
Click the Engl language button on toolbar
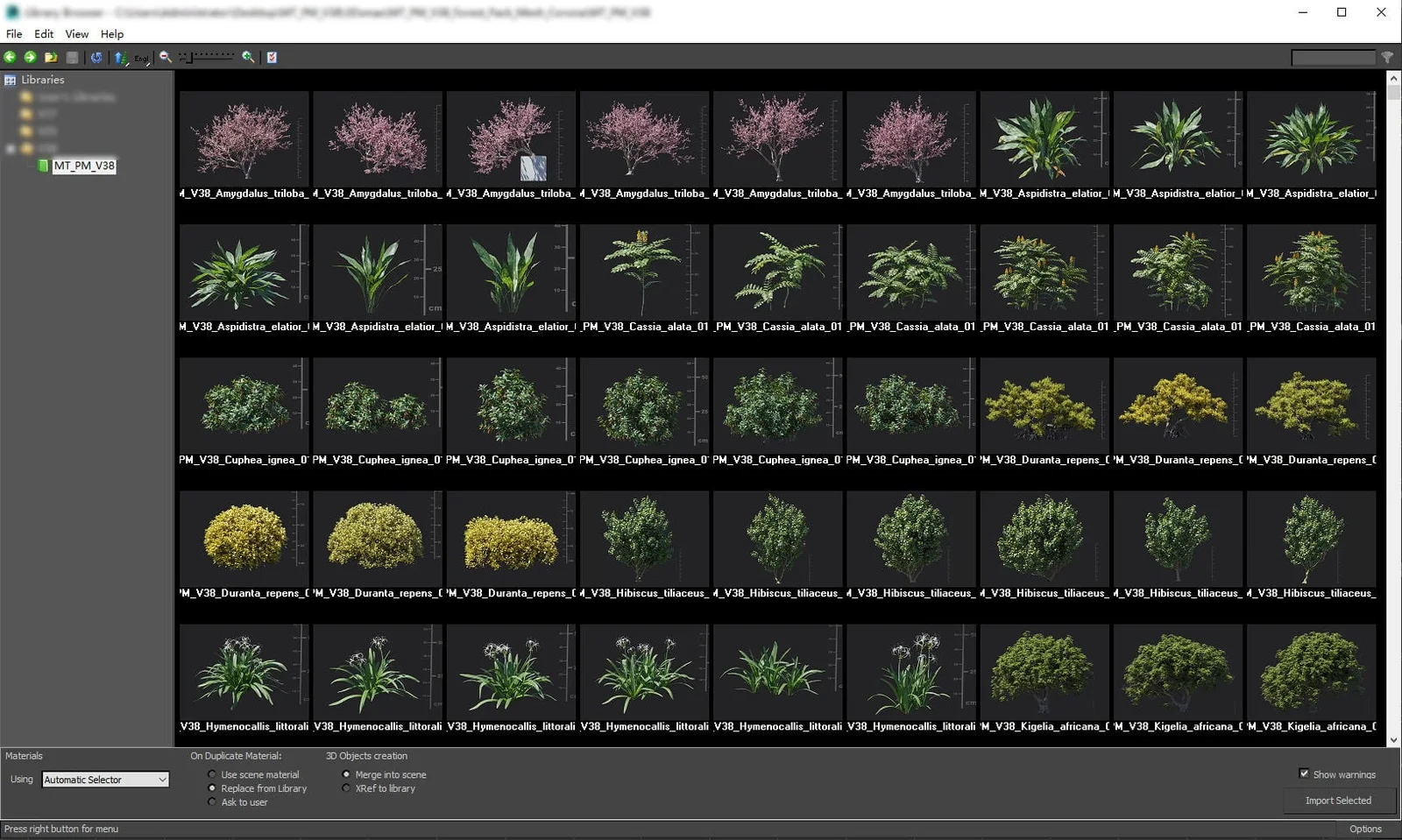coord(140,60)
